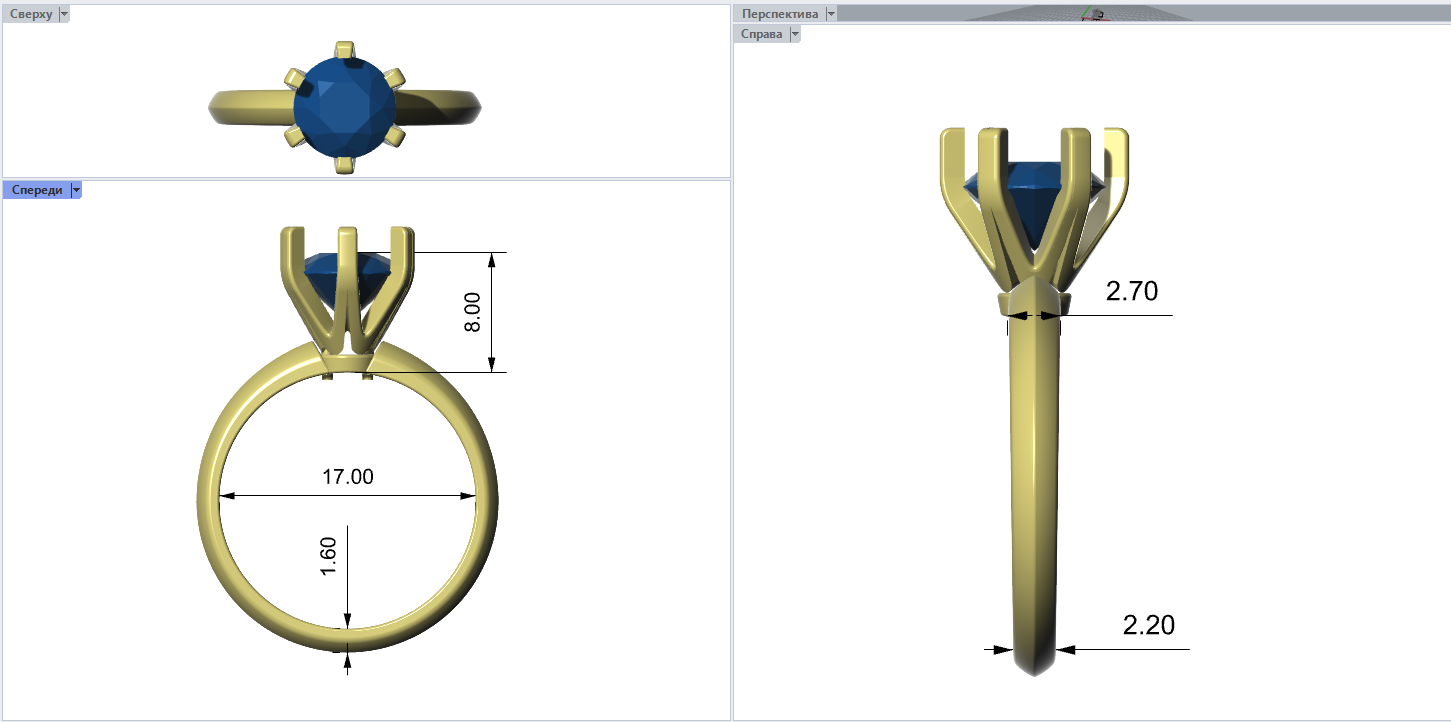
Task: Select the Перспектива viewport title
Action: 779,13
